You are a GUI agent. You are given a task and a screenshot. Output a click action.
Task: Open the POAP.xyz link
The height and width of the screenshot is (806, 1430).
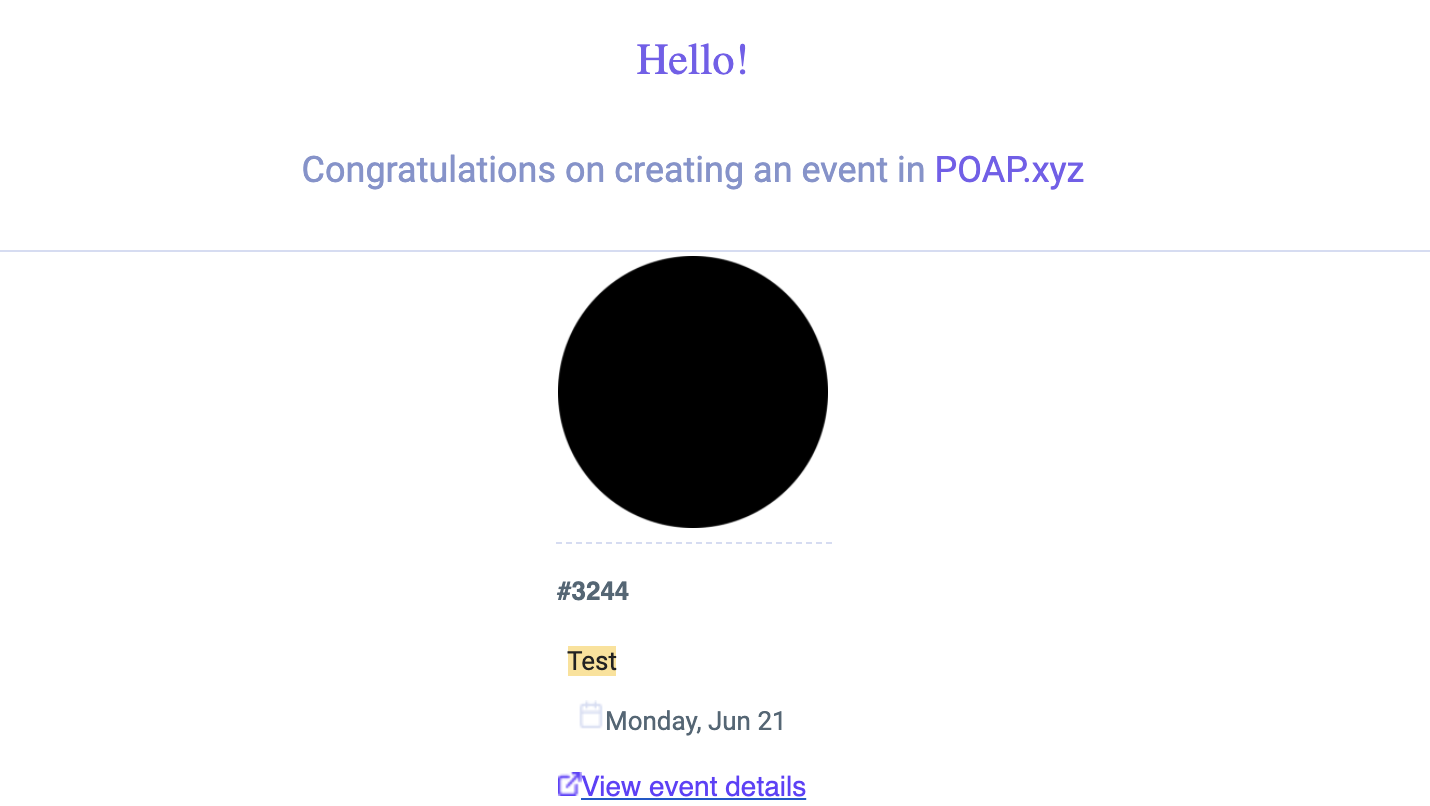click(1009, 170)
